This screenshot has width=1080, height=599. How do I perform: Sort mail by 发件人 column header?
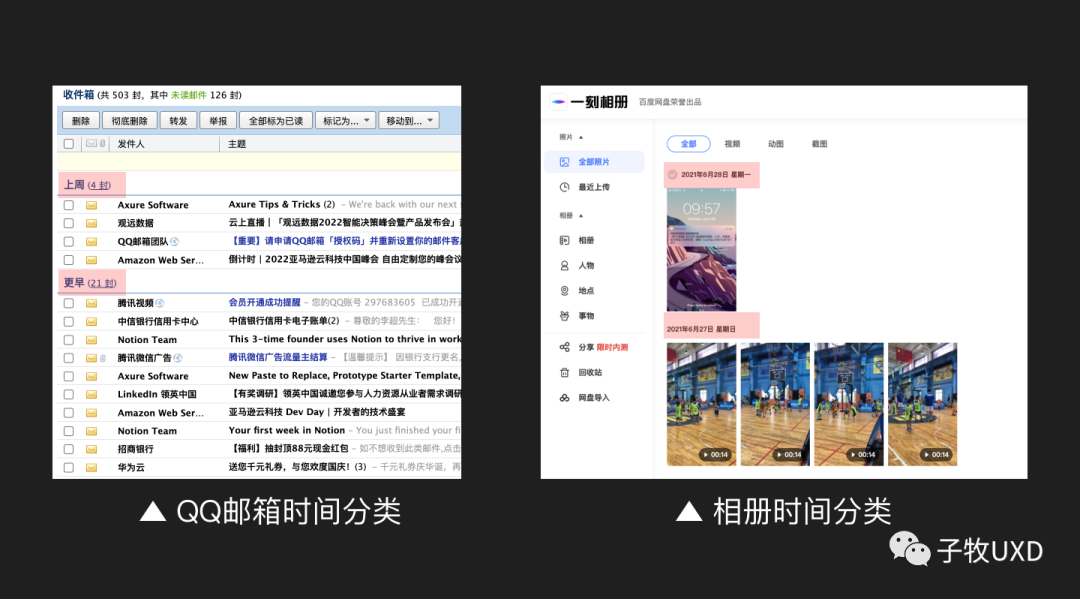[x=131, y=144]
